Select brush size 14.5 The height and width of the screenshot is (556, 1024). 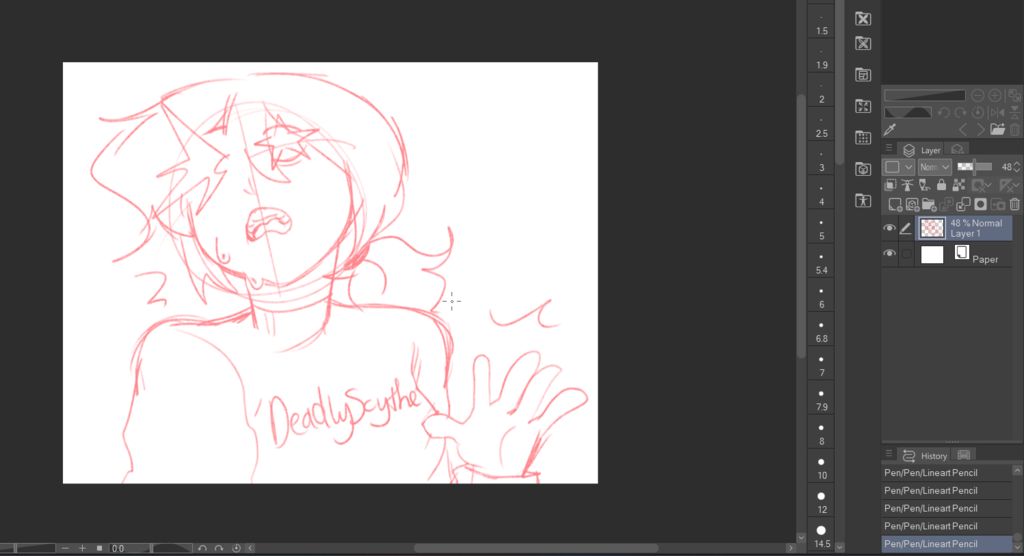click(822, 536)
